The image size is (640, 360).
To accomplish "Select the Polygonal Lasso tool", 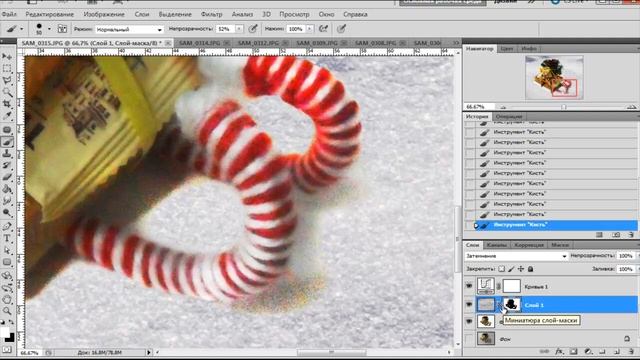I will point(7,80).
